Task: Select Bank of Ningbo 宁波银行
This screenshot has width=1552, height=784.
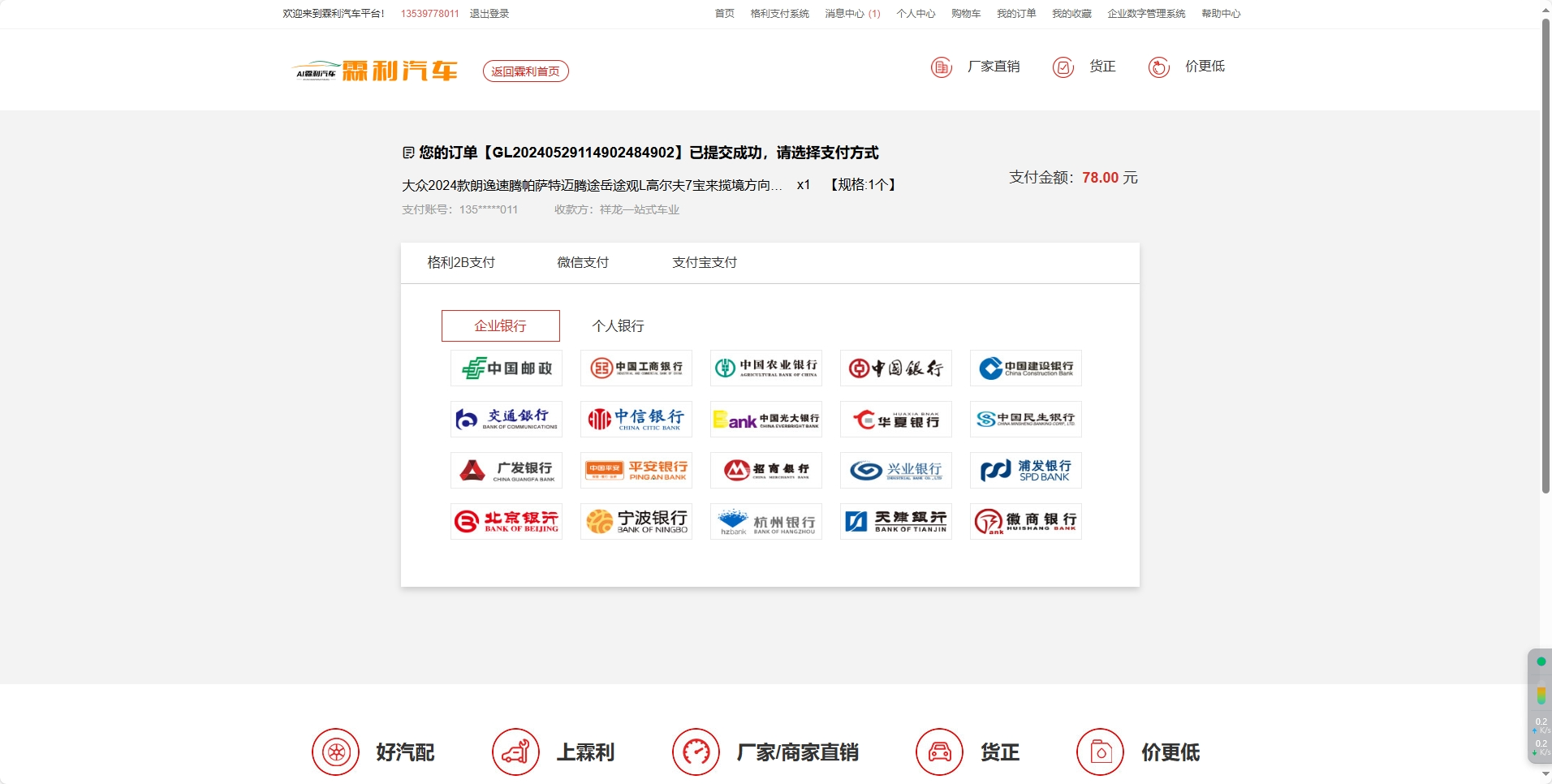Action: click(x=636, y=521)
